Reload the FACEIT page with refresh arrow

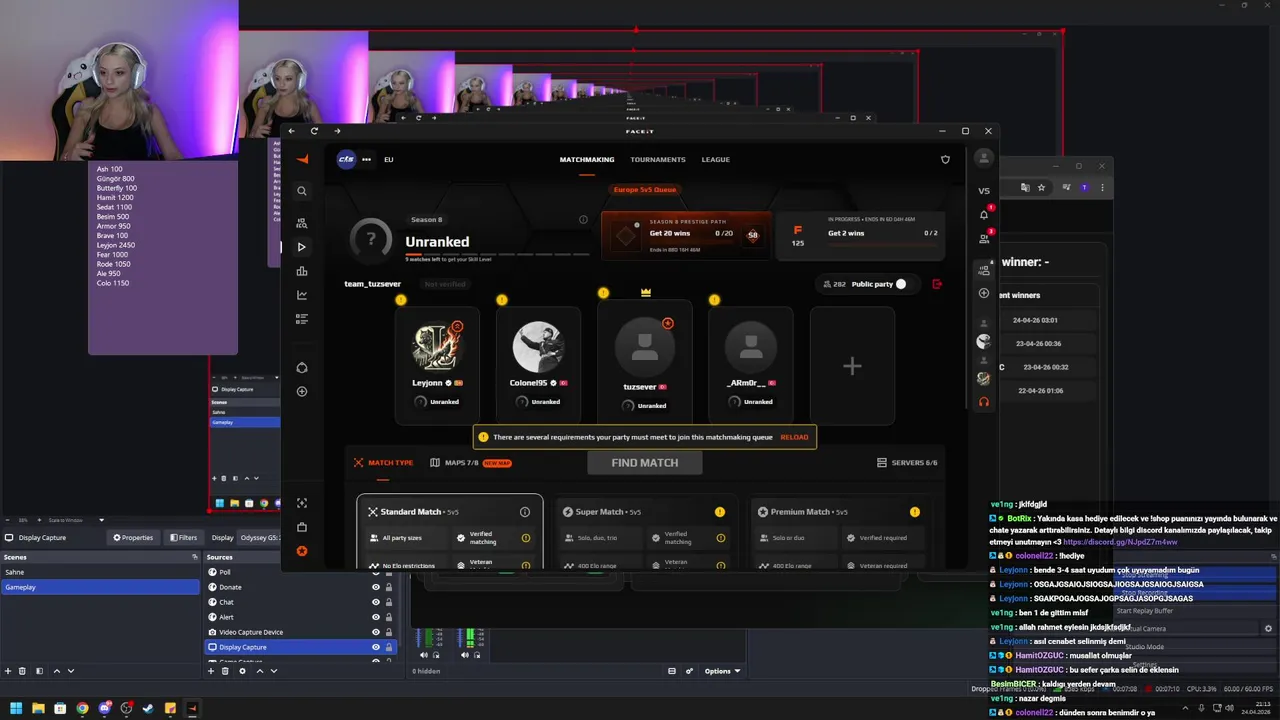click(314, 131)
